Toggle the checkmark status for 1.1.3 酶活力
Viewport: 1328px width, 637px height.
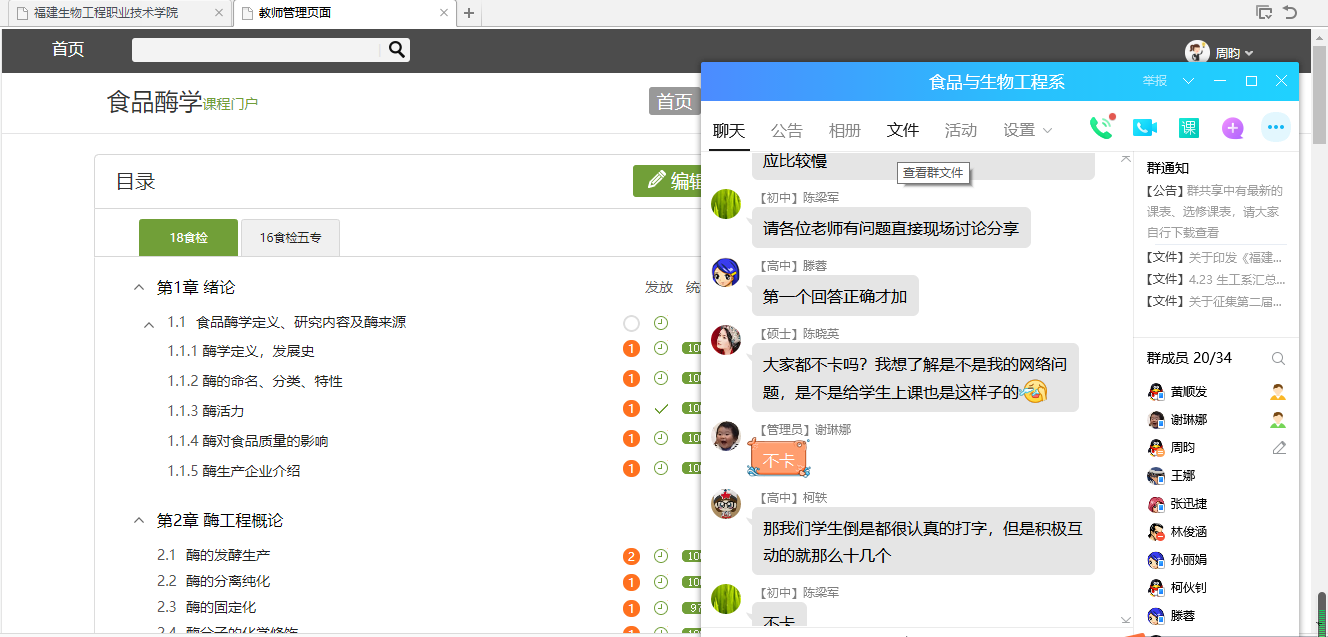coord(660,409)
